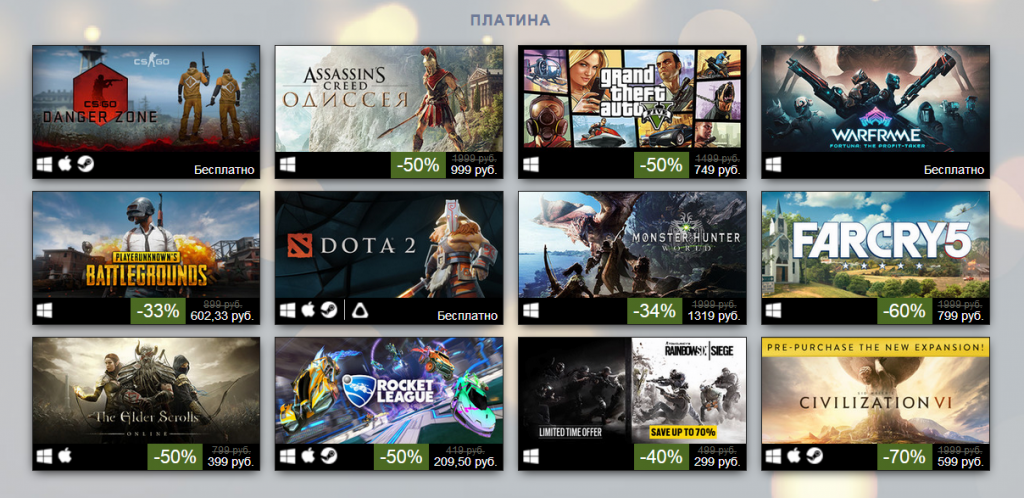Viewport: 1024px width, 498px height.
Task: Click the -50% discount badge on GTA V
Action: (661, 165)
